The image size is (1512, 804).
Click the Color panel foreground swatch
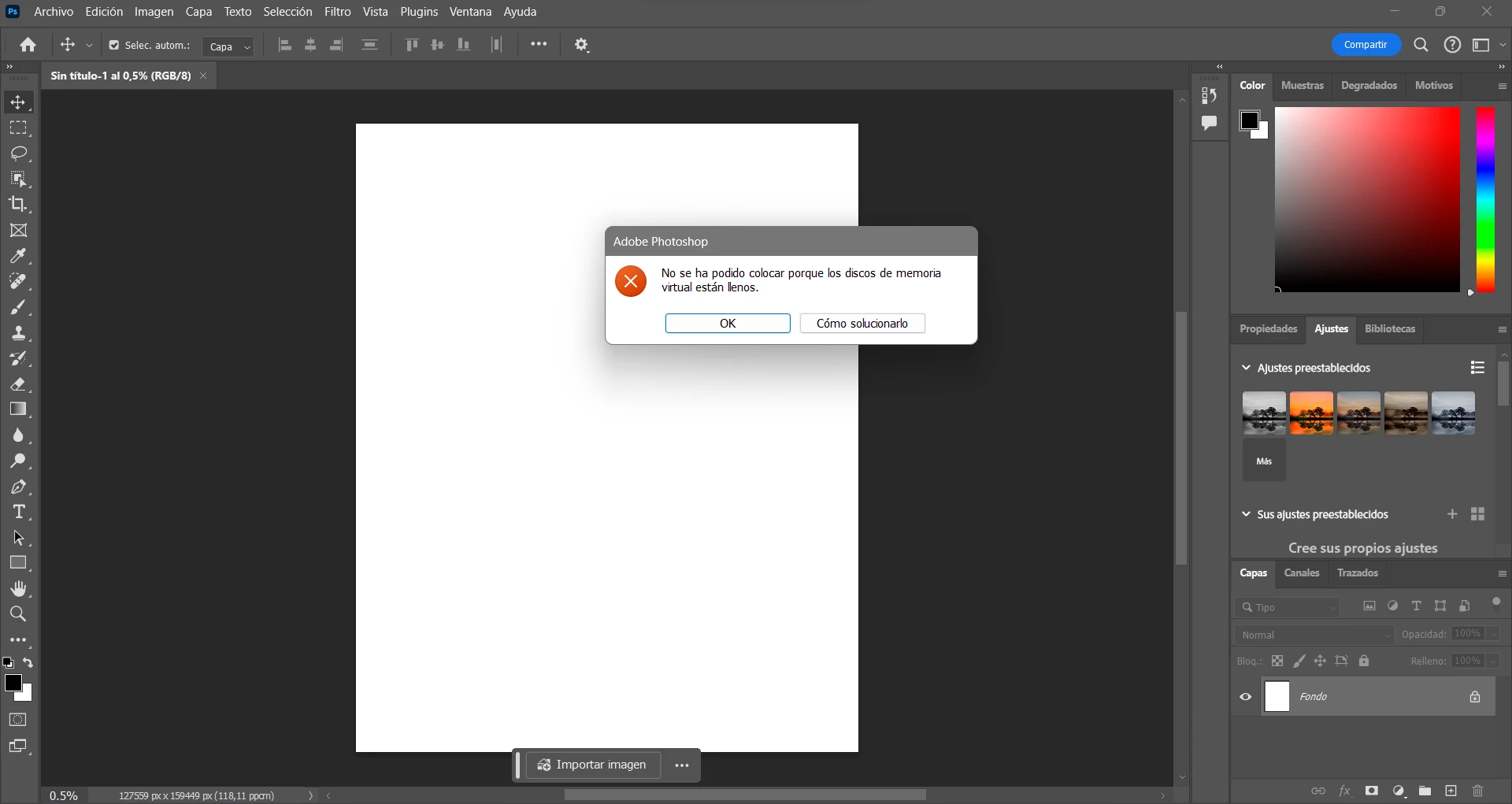[1250, 120]
